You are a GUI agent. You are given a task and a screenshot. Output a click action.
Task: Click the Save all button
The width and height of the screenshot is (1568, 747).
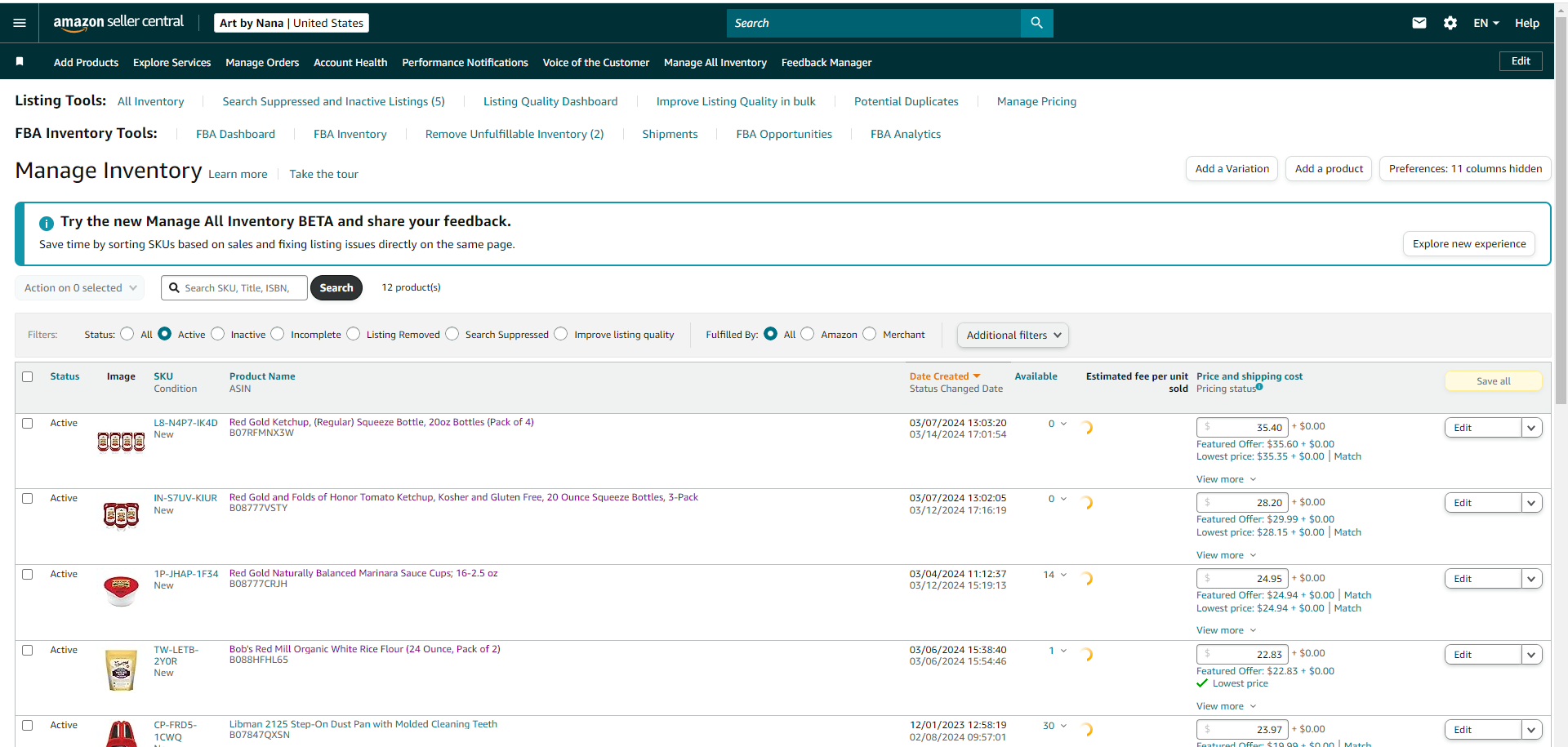[x=1494, y=381]
